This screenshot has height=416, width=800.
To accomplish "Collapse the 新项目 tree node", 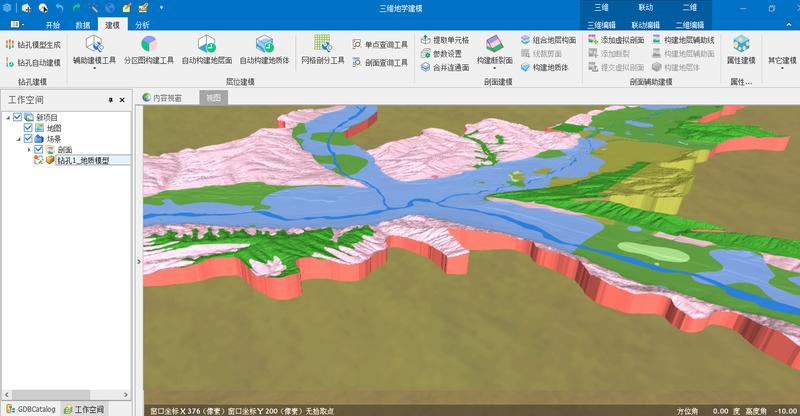I will [x=8, y=118].
